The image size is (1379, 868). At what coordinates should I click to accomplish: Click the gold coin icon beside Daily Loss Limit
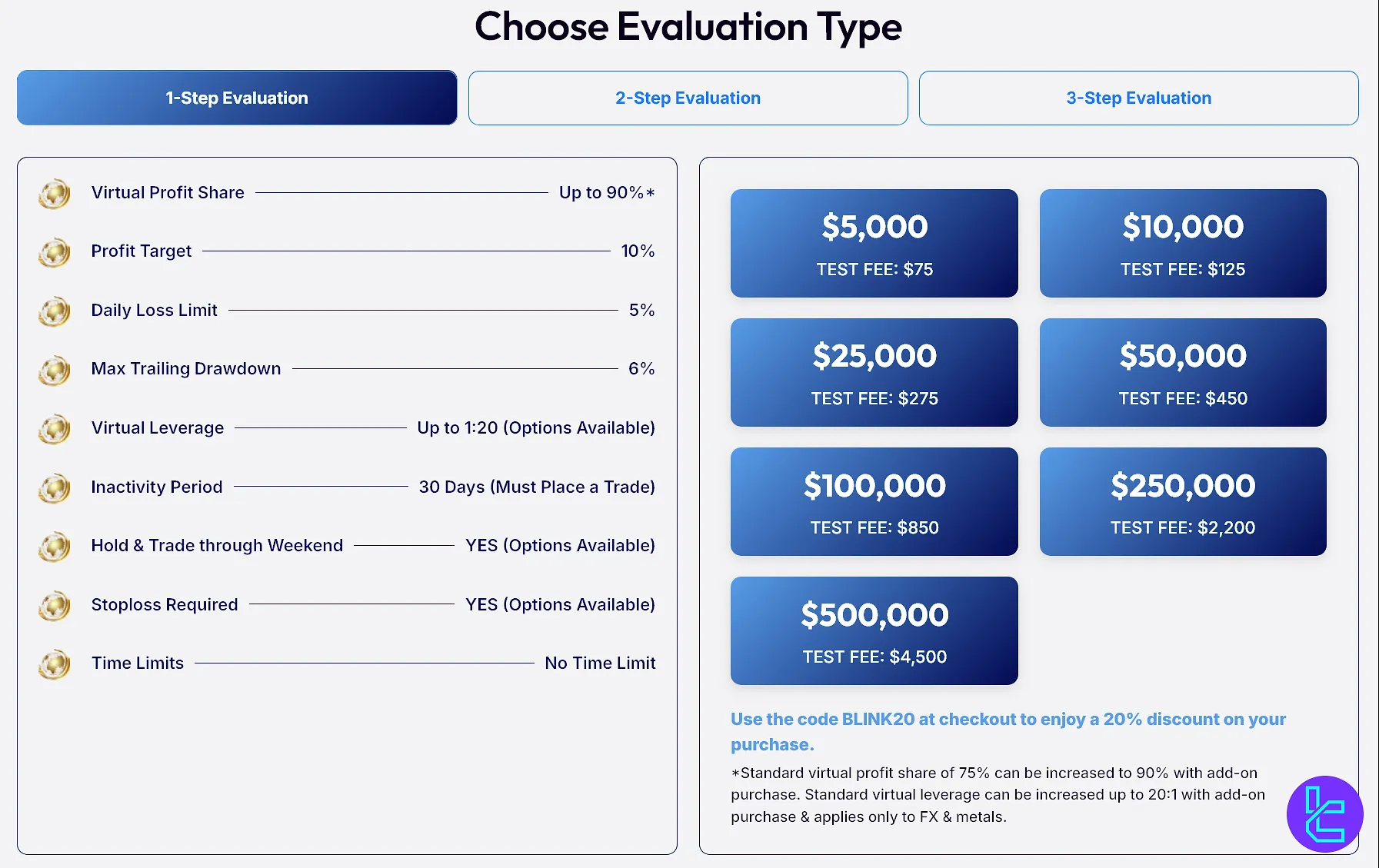point(55,311)
